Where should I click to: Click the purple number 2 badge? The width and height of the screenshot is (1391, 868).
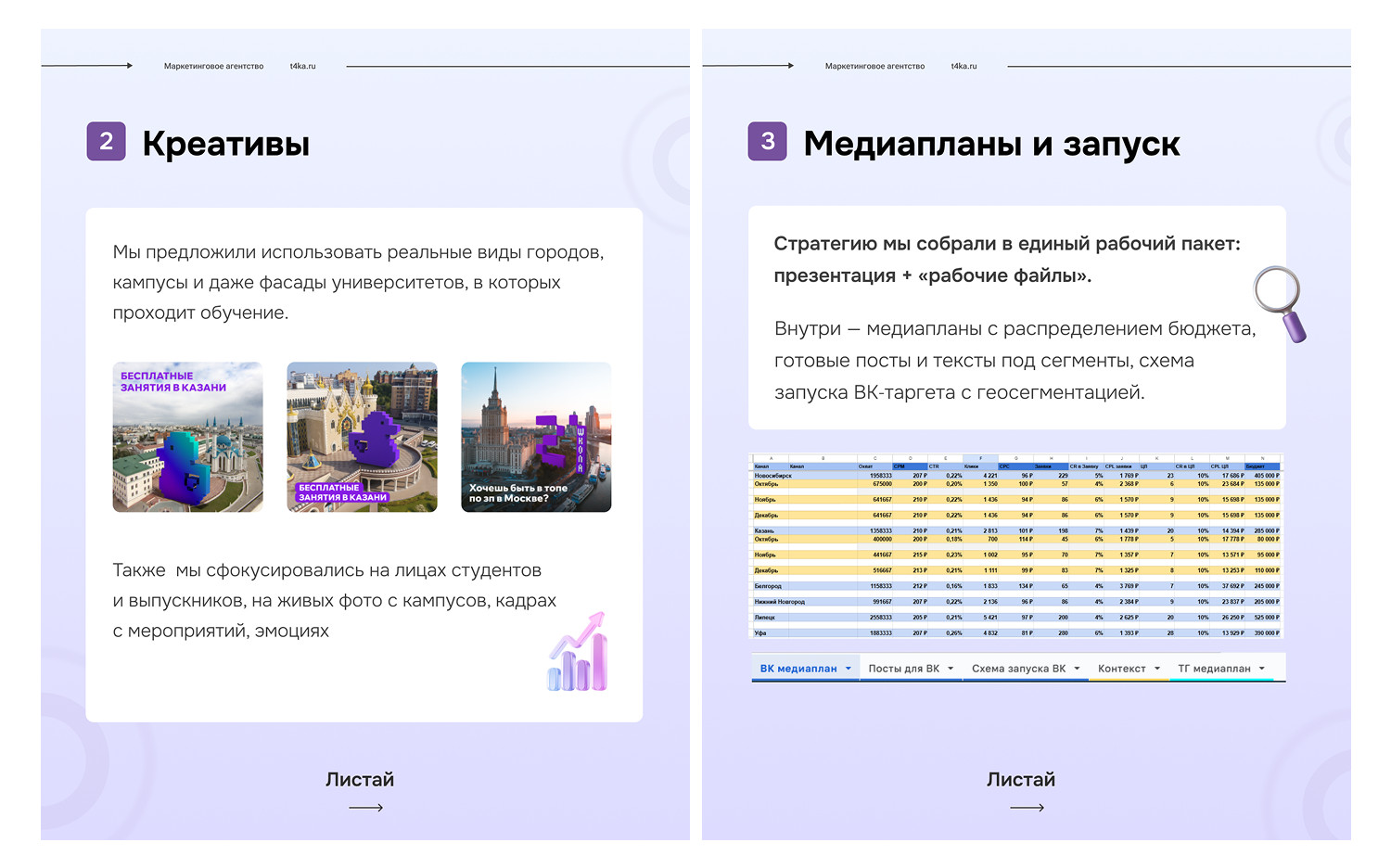pos(107,142)
